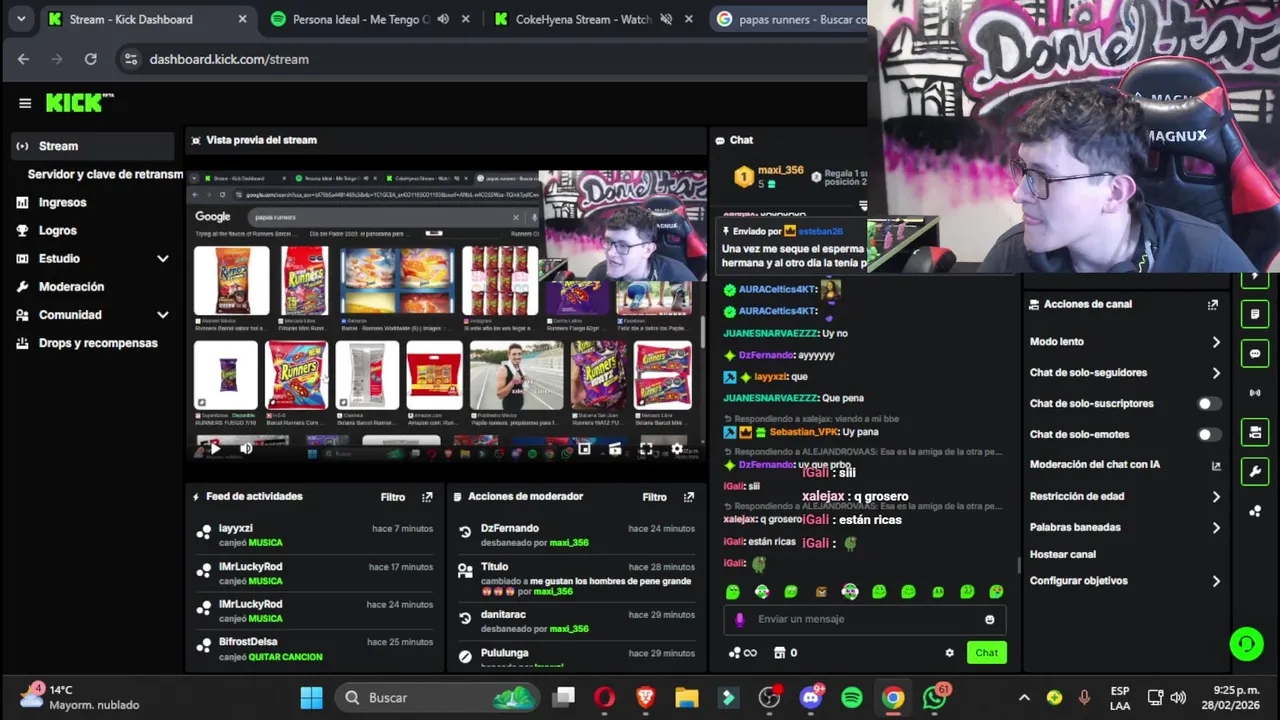Play the stream preview video
The image size is (1280, 720).
tap(214, 449)
